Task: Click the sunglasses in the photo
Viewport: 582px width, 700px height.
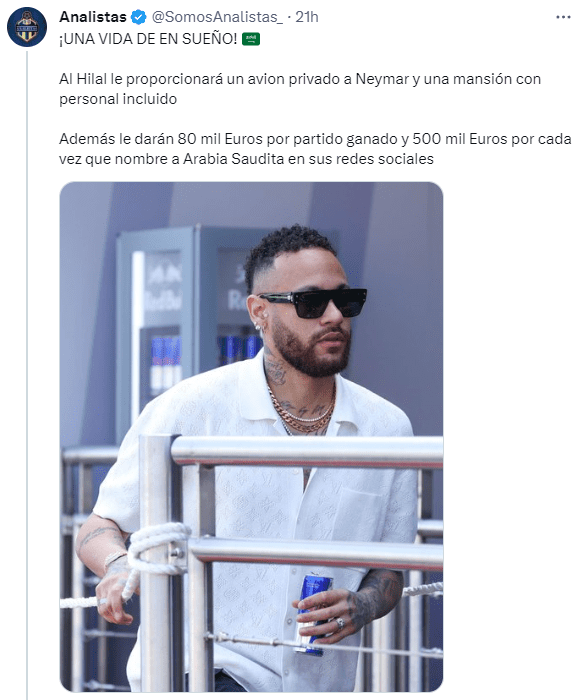Action: click(x=313, y=302)
